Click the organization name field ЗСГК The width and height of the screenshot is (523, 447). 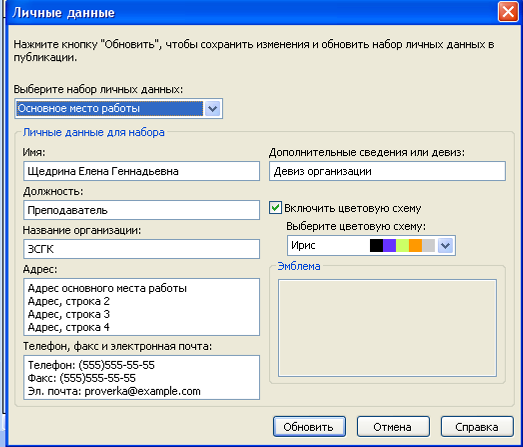[x=141, y=249]
